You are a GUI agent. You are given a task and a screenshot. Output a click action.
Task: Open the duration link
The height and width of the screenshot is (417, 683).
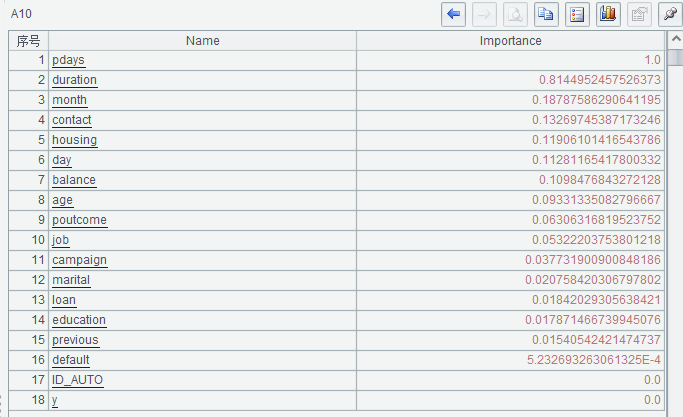coord(74,80)
